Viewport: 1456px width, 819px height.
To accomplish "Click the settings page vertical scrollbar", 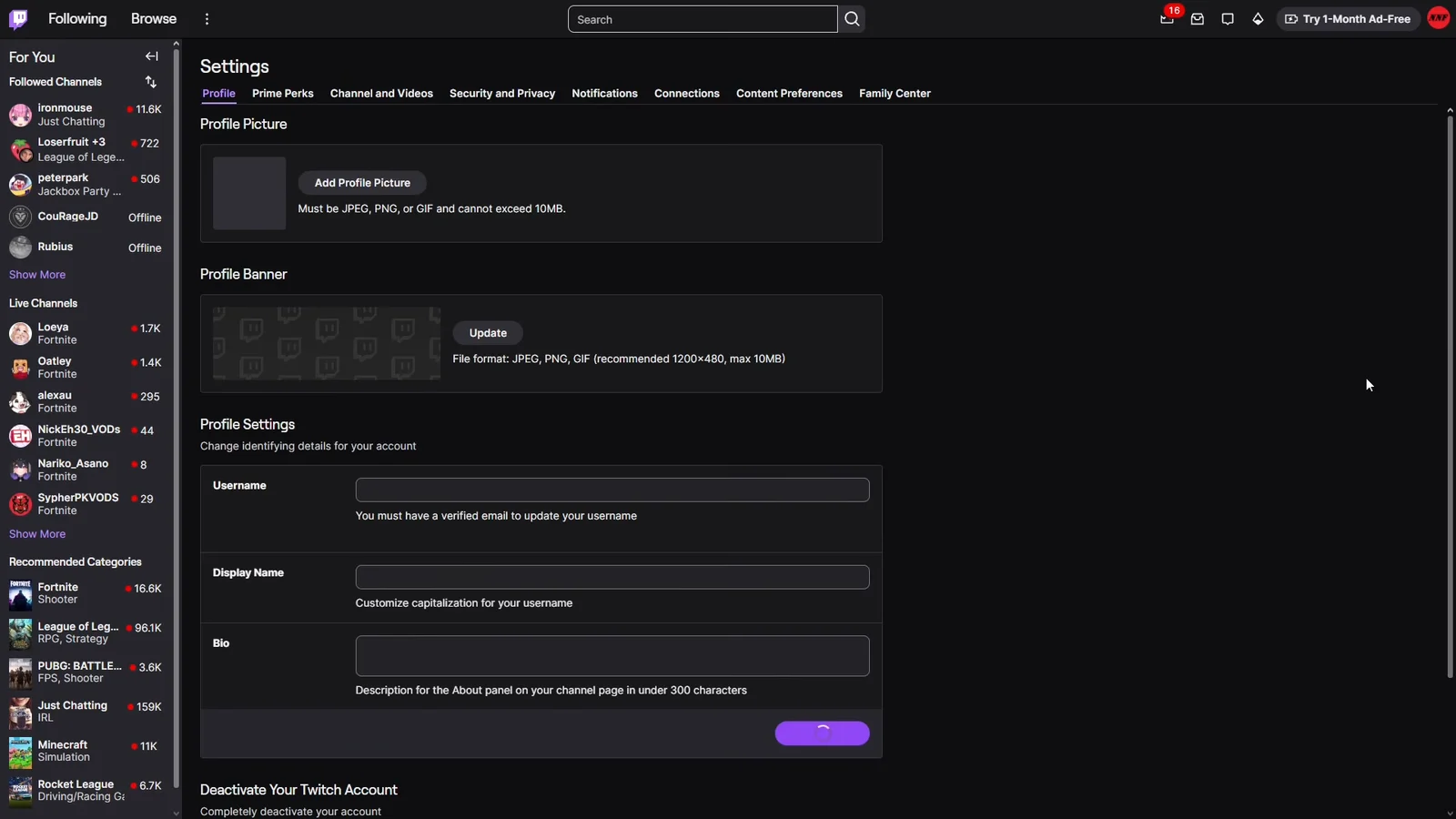I will point(1450,396).
